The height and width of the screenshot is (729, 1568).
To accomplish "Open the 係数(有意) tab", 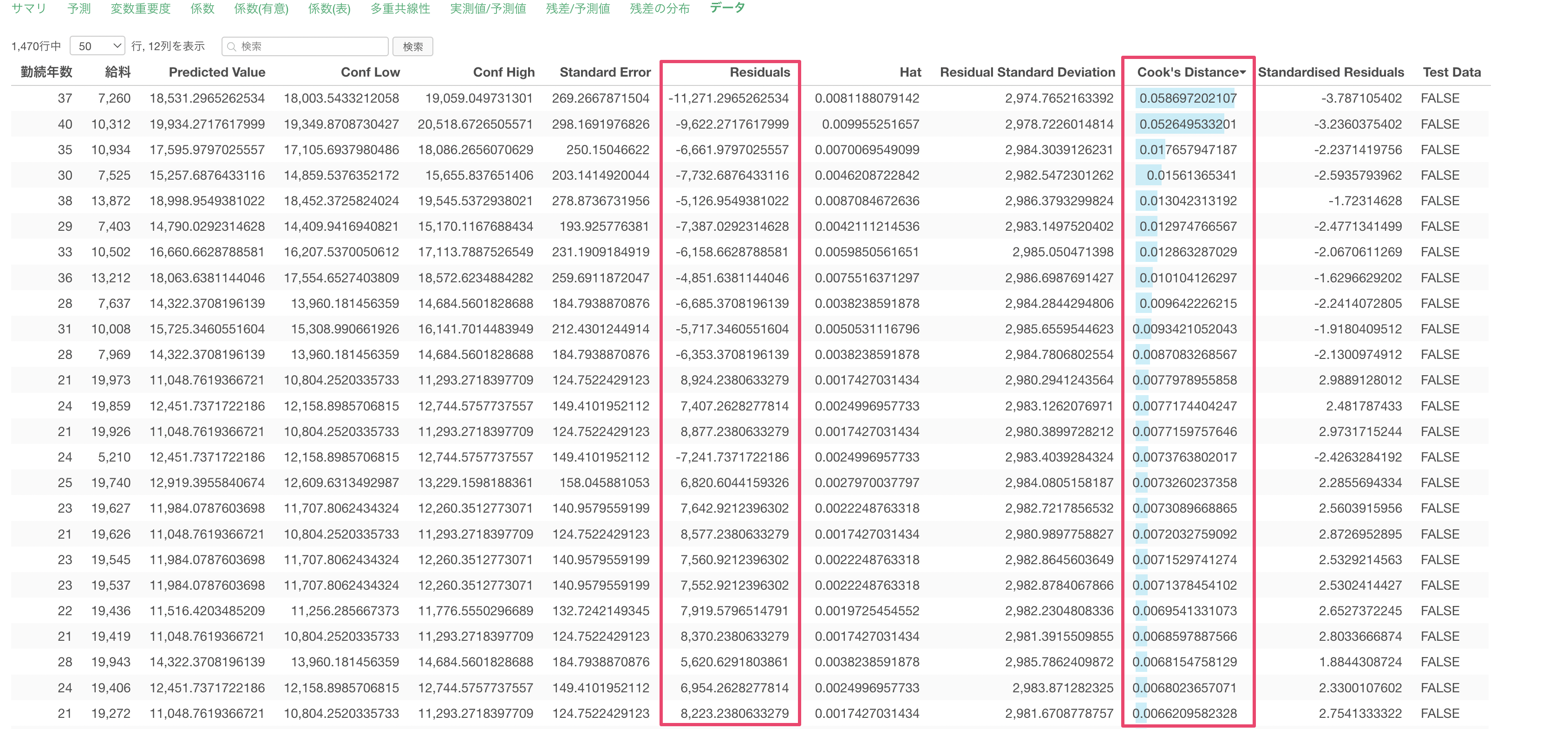I will (x=261, y=8).
